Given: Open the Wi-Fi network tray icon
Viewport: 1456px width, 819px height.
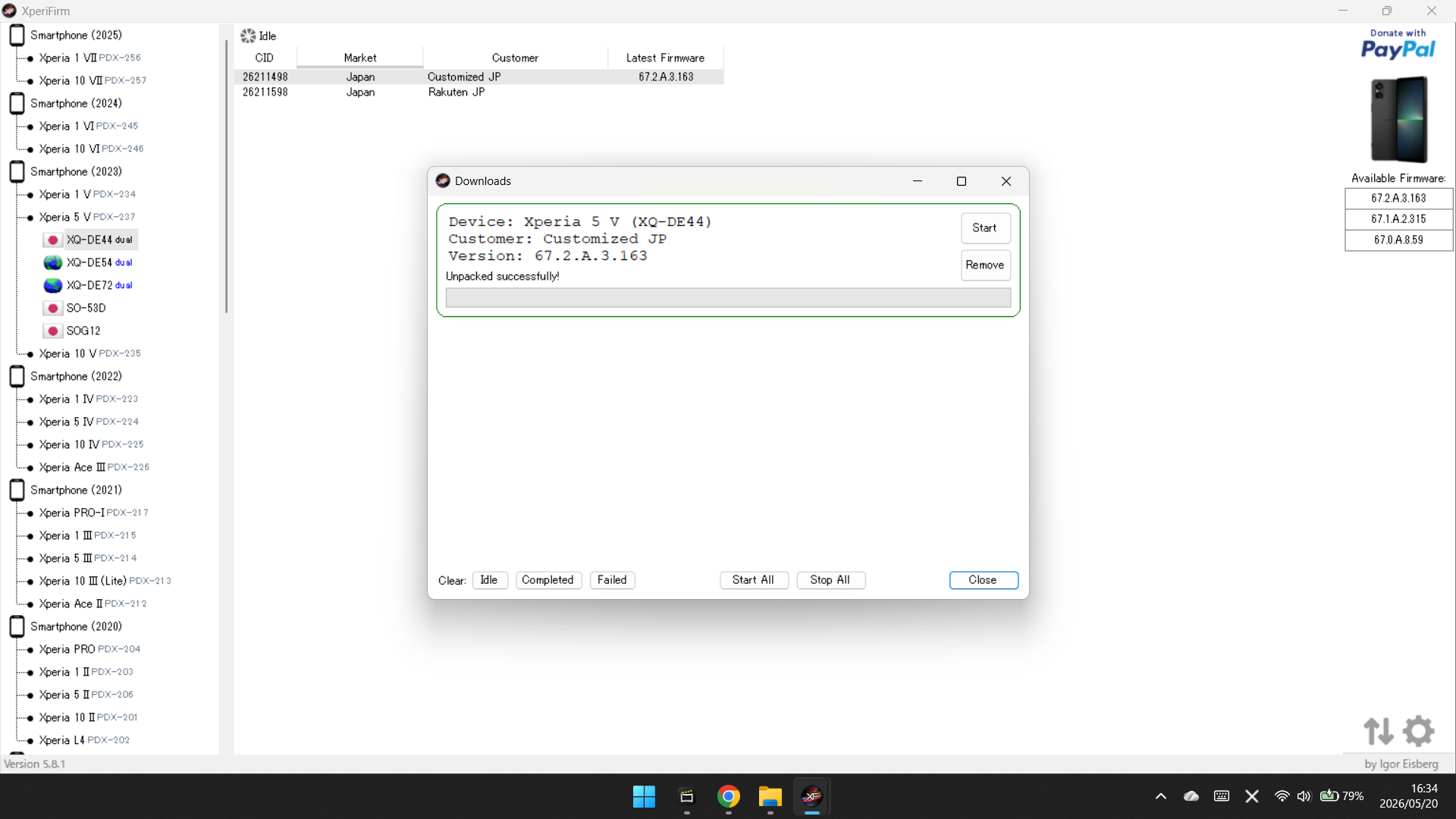Looking at the screenshot, I should pos(1282,796).
